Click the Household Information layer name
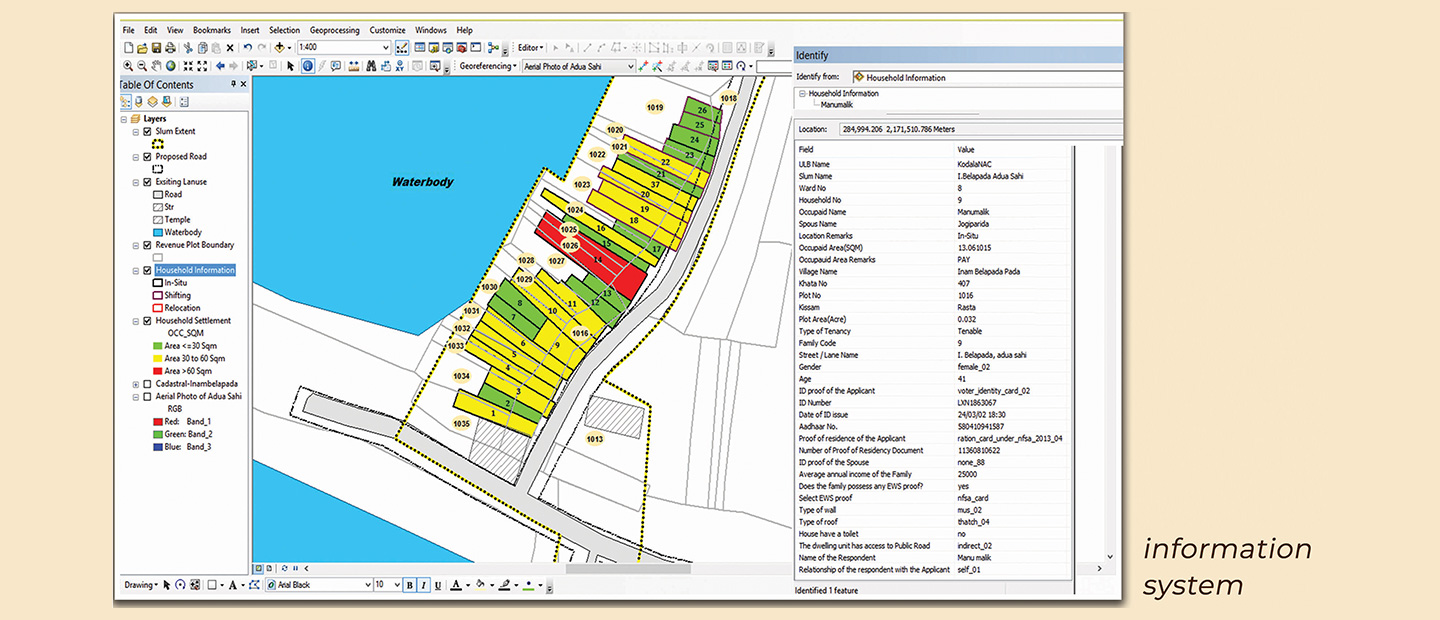Viewport: 1440px width, 620px height. [195, 270]
